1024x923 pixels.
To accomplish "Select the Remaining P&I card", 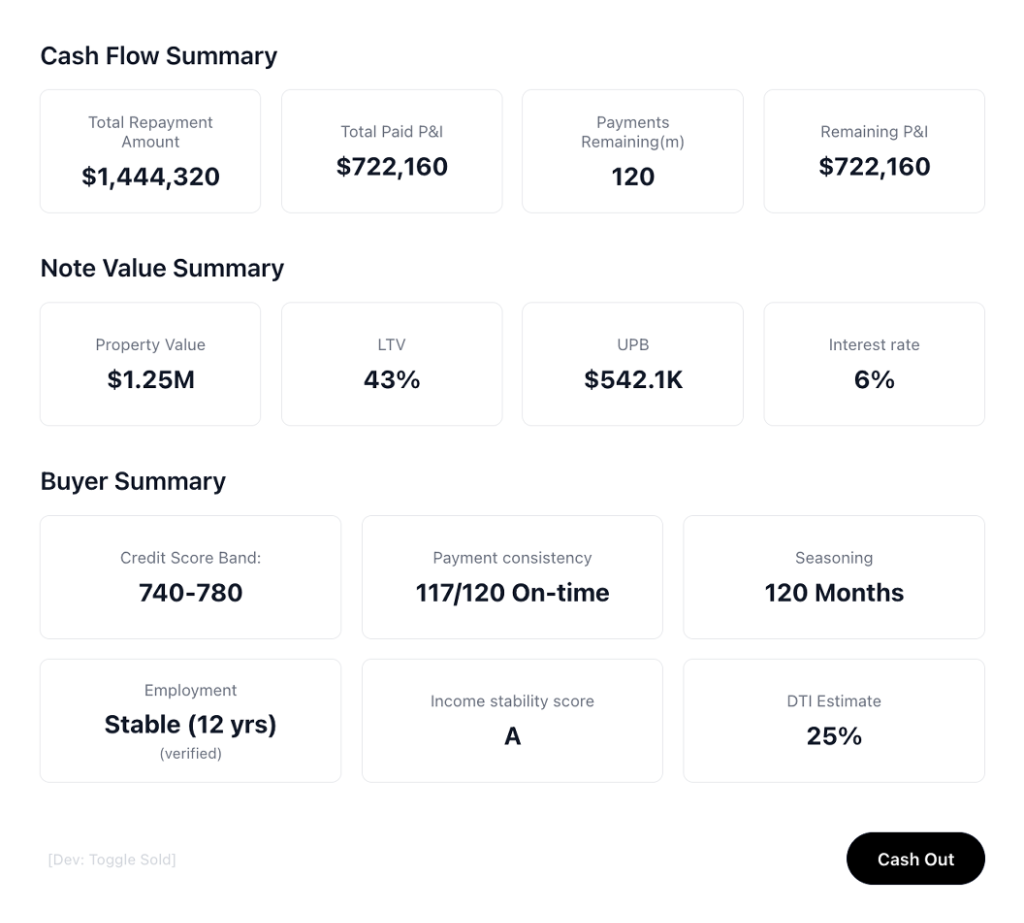I will point(873,150).
